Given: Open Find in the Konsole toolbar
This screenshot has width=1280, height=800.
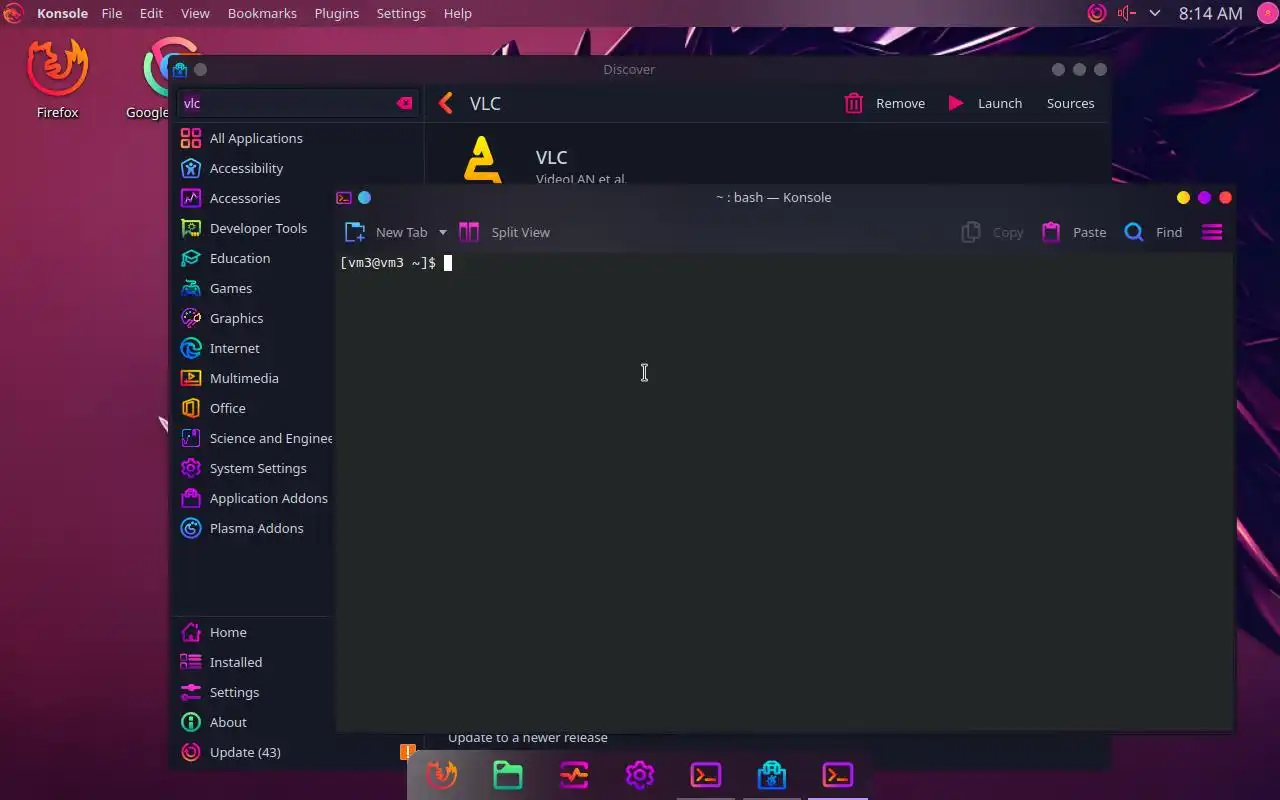Looking at the screenshot, I should 1153,232.
